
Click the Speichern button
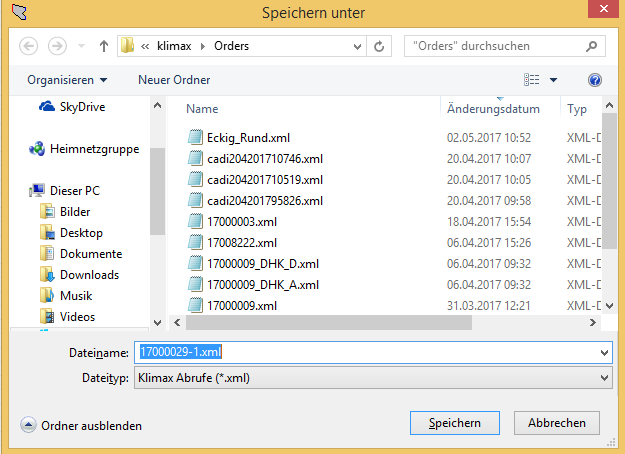455,423
